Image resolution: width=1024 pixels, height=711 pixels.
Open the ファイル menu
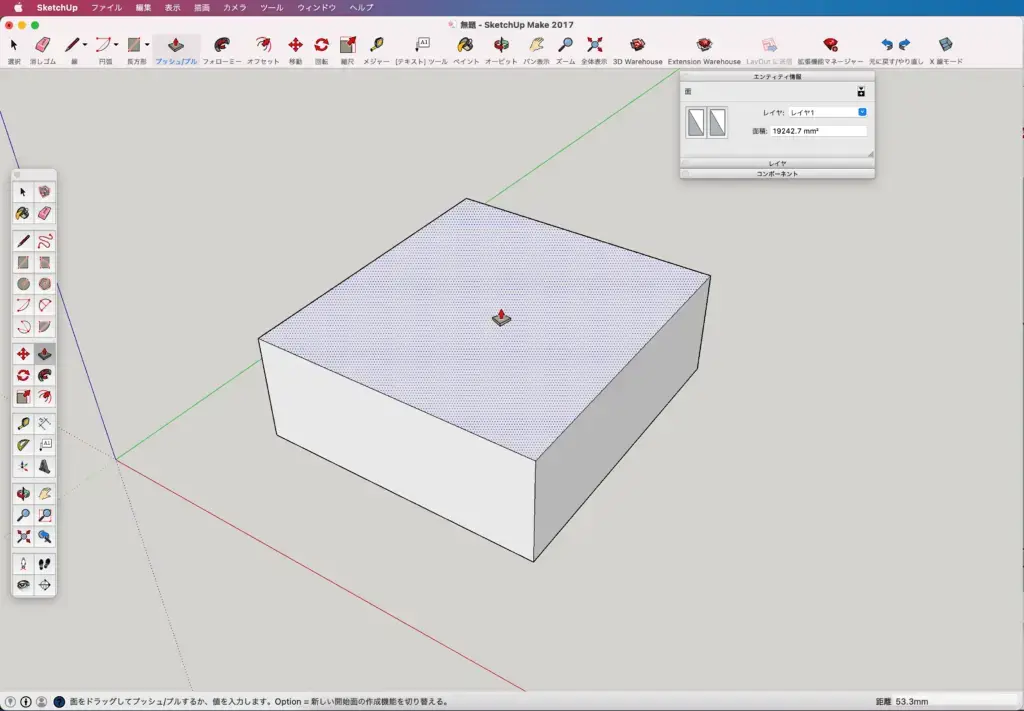point(106,8)
